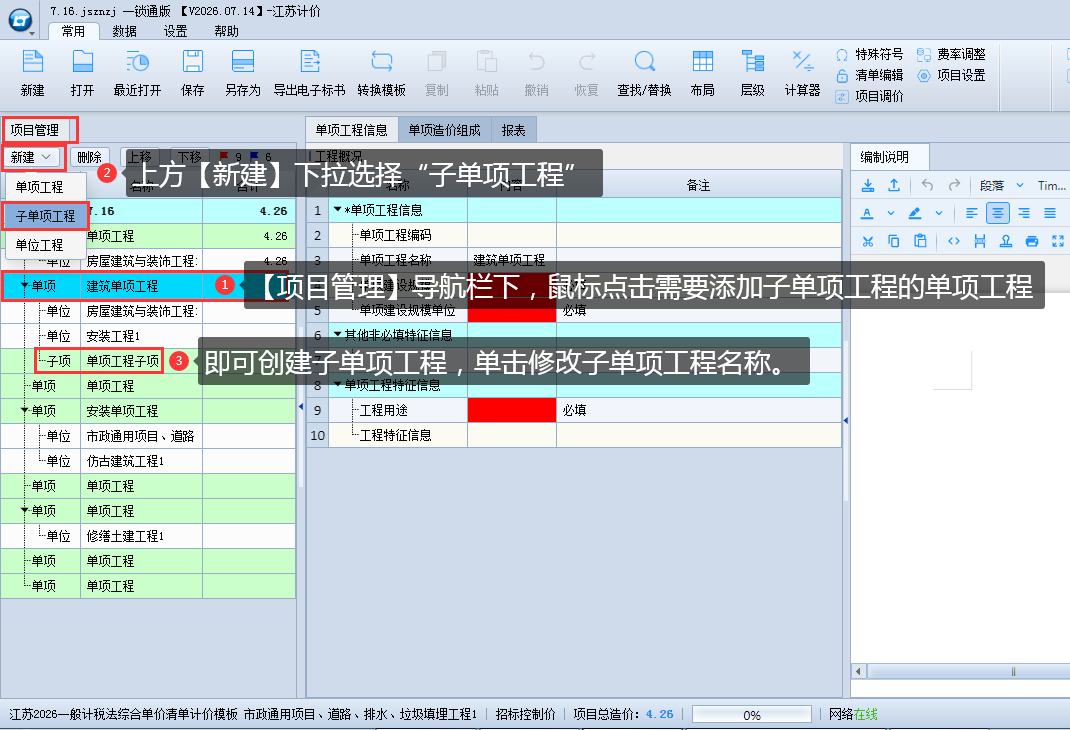Click the 另存为 (Save As) icon
Image resolution: width=1070 pixels, height=730 pixels.
243,62
